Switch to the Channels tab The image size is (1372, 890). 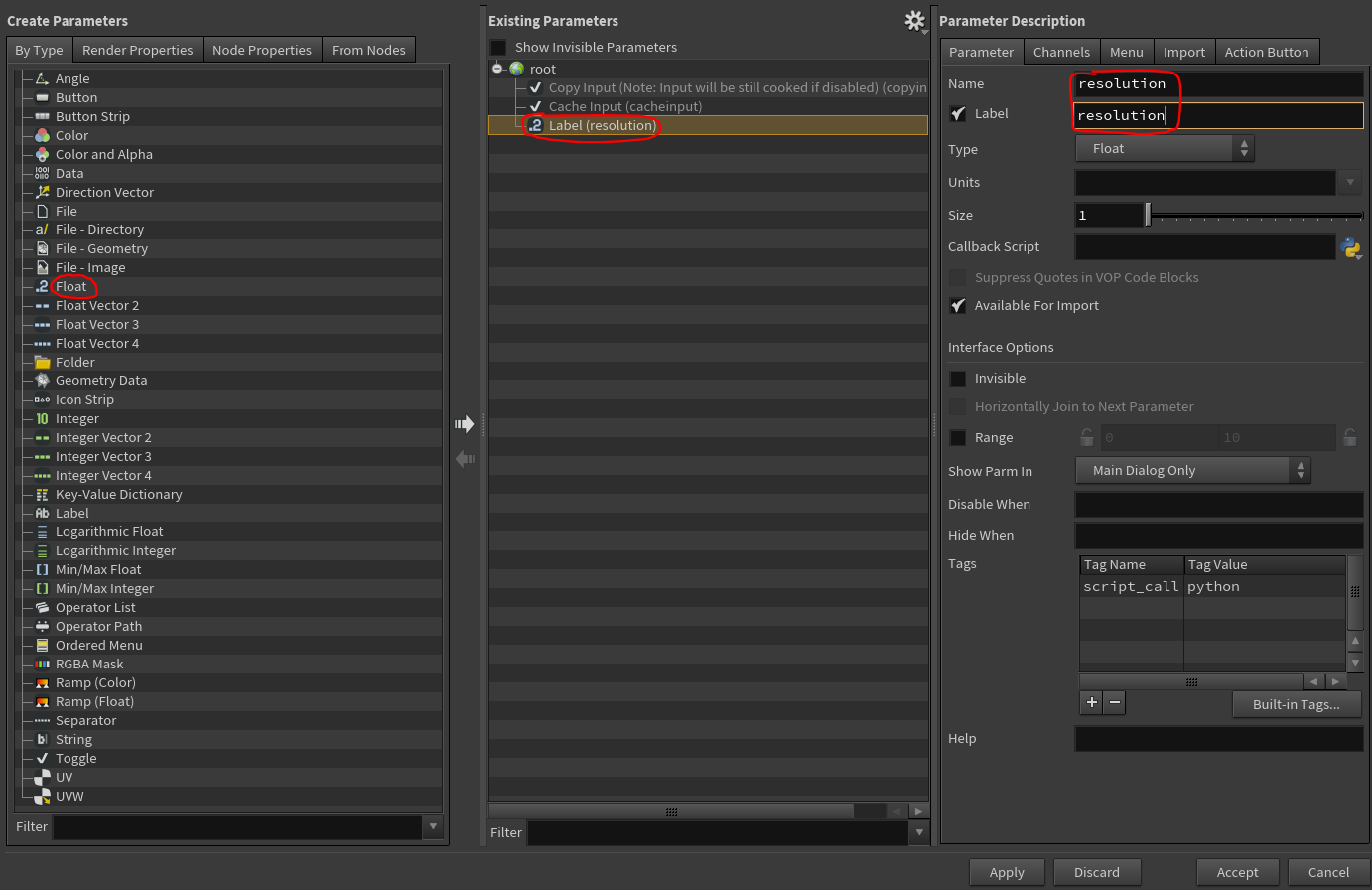tap(1062, 51)
